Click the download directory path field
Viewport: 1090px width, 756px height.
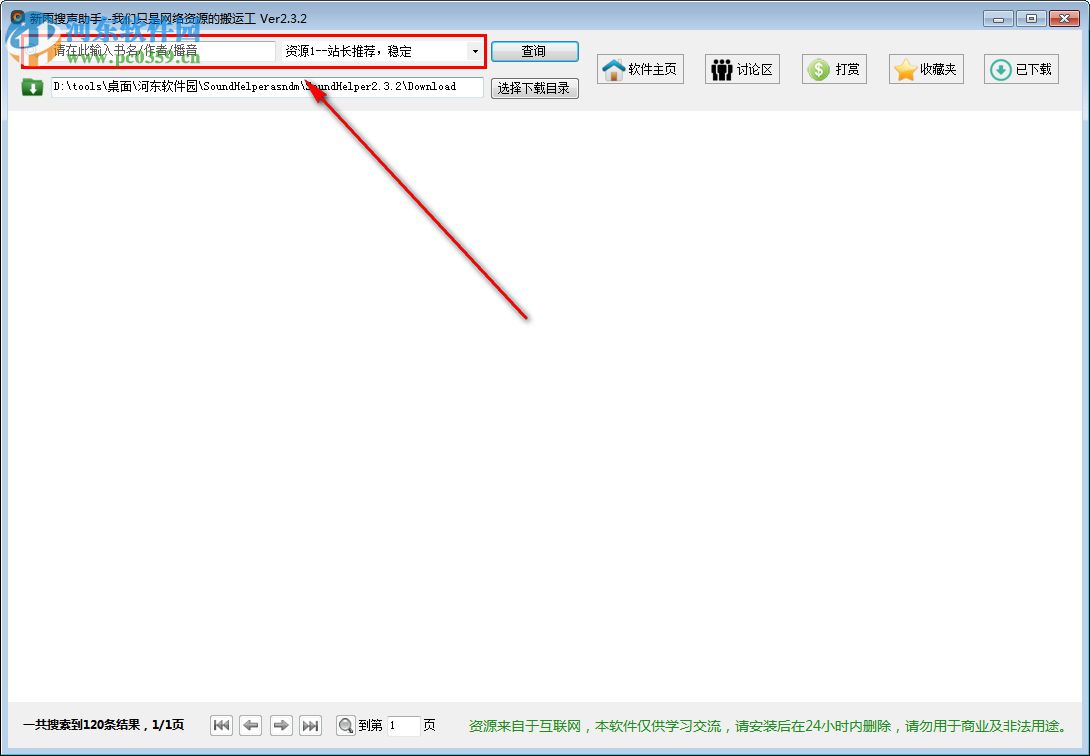(x=267, y=87)
